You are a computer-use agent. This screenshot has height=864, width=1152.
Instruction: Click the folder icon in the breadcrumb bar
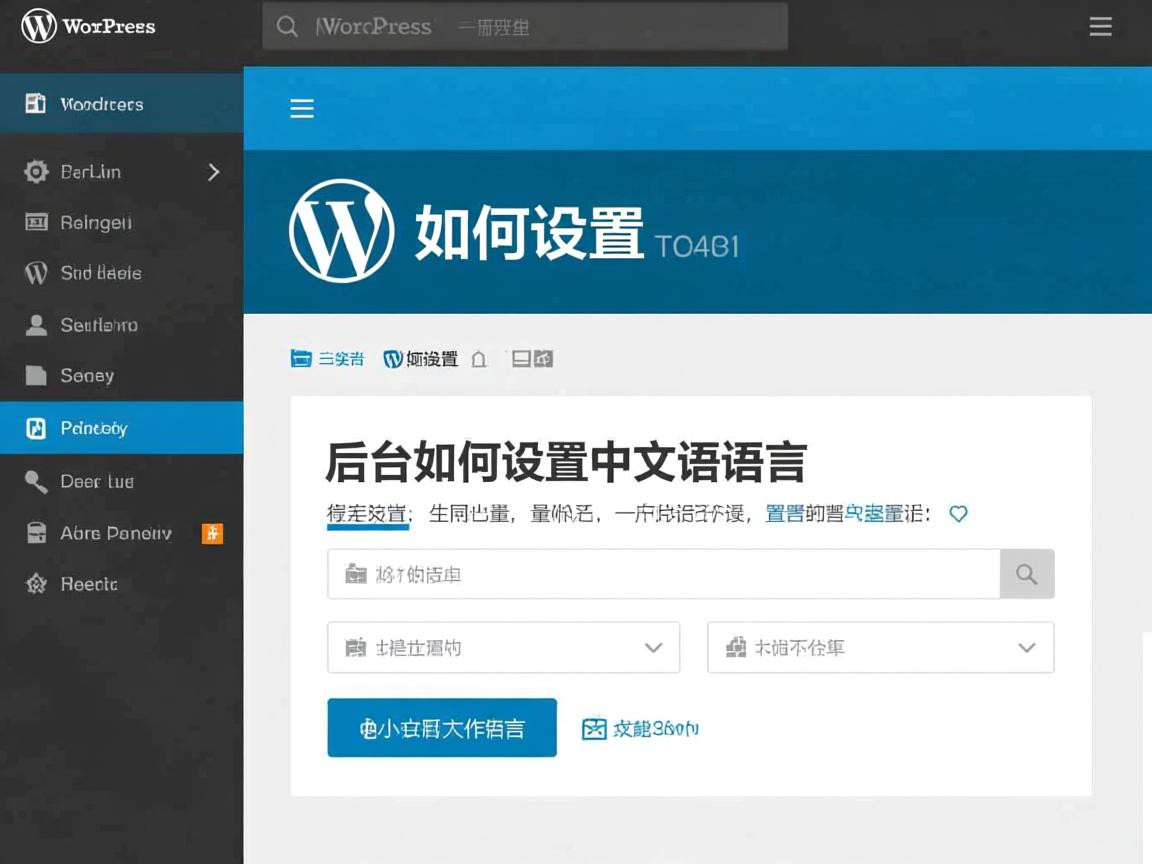tap(302, 358)
